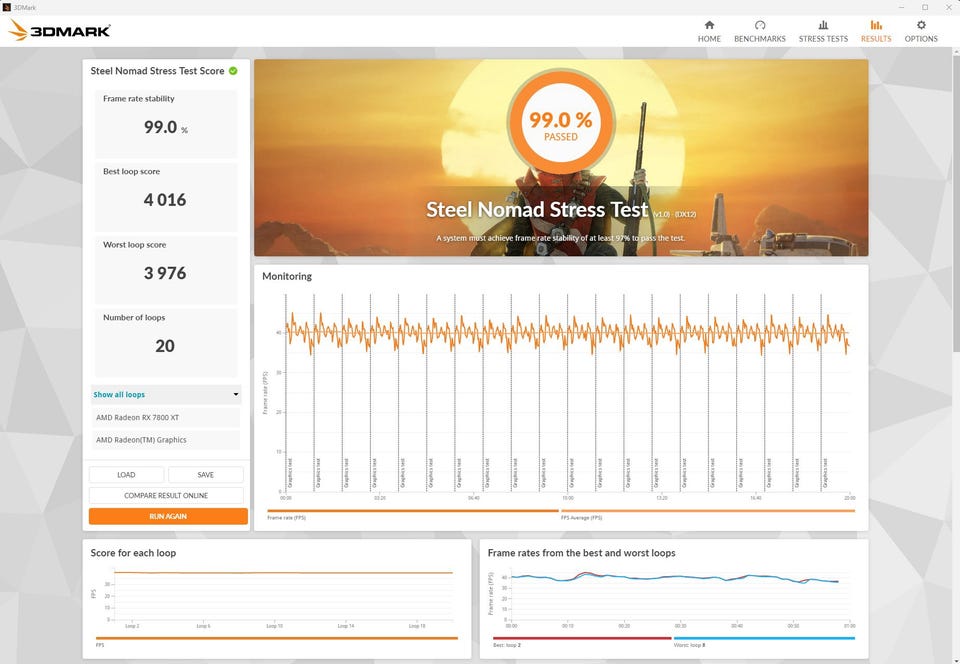Open the STRESS TESTS tab label
Viewport: 960px width, 664px height.
[x=823, y=39]
